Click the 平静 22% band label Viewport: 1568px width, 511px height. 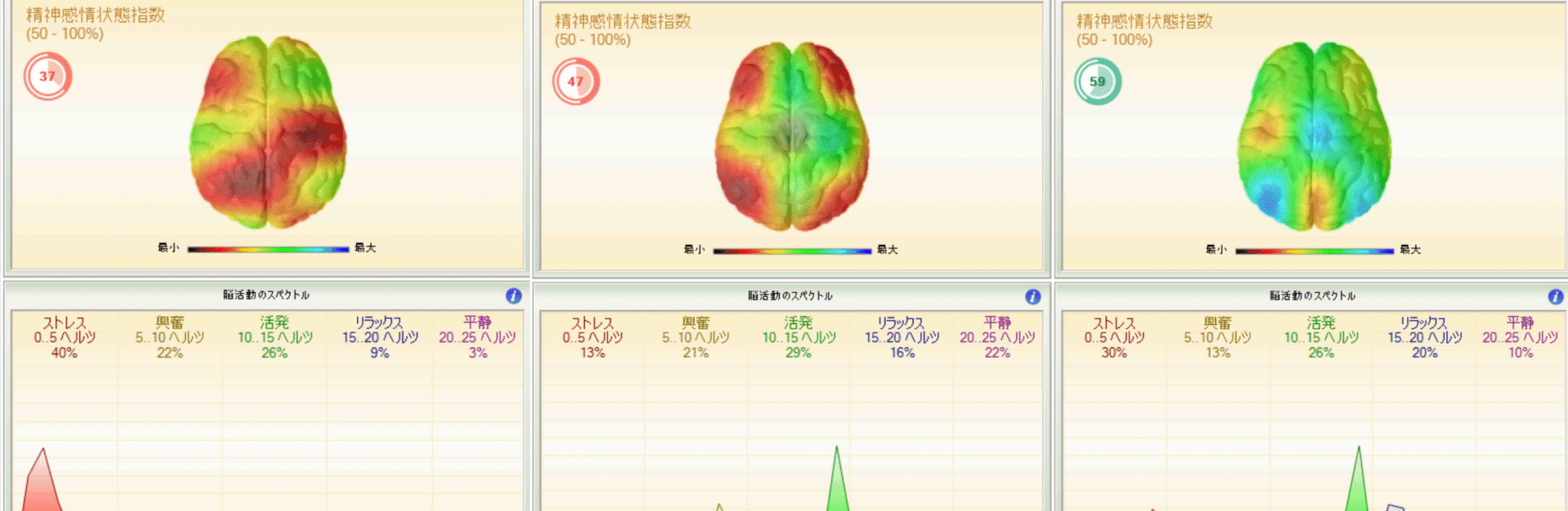coord(997,337)
